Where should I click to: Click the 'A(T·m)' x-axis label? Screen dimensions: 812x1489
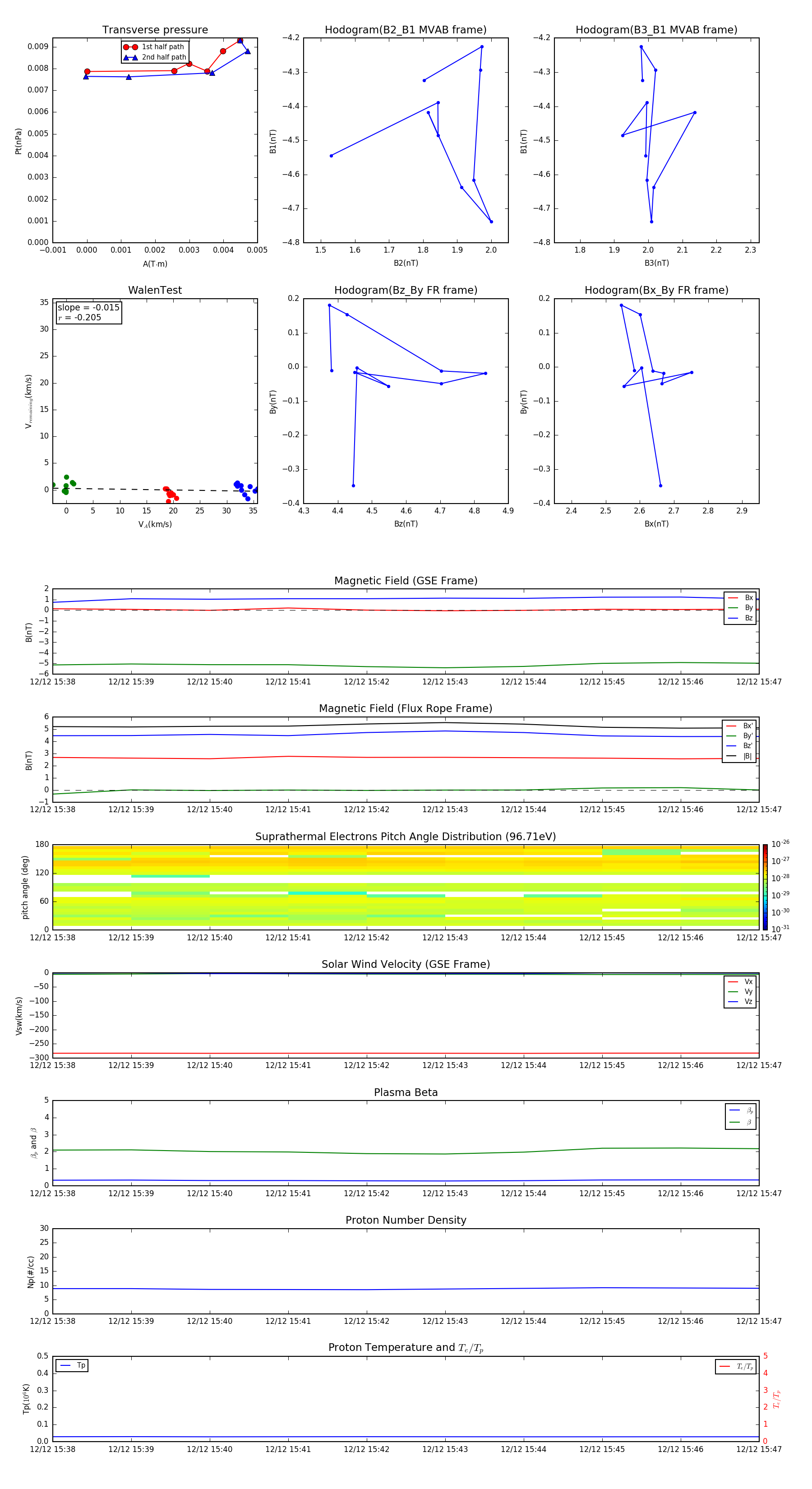point(155,264)
